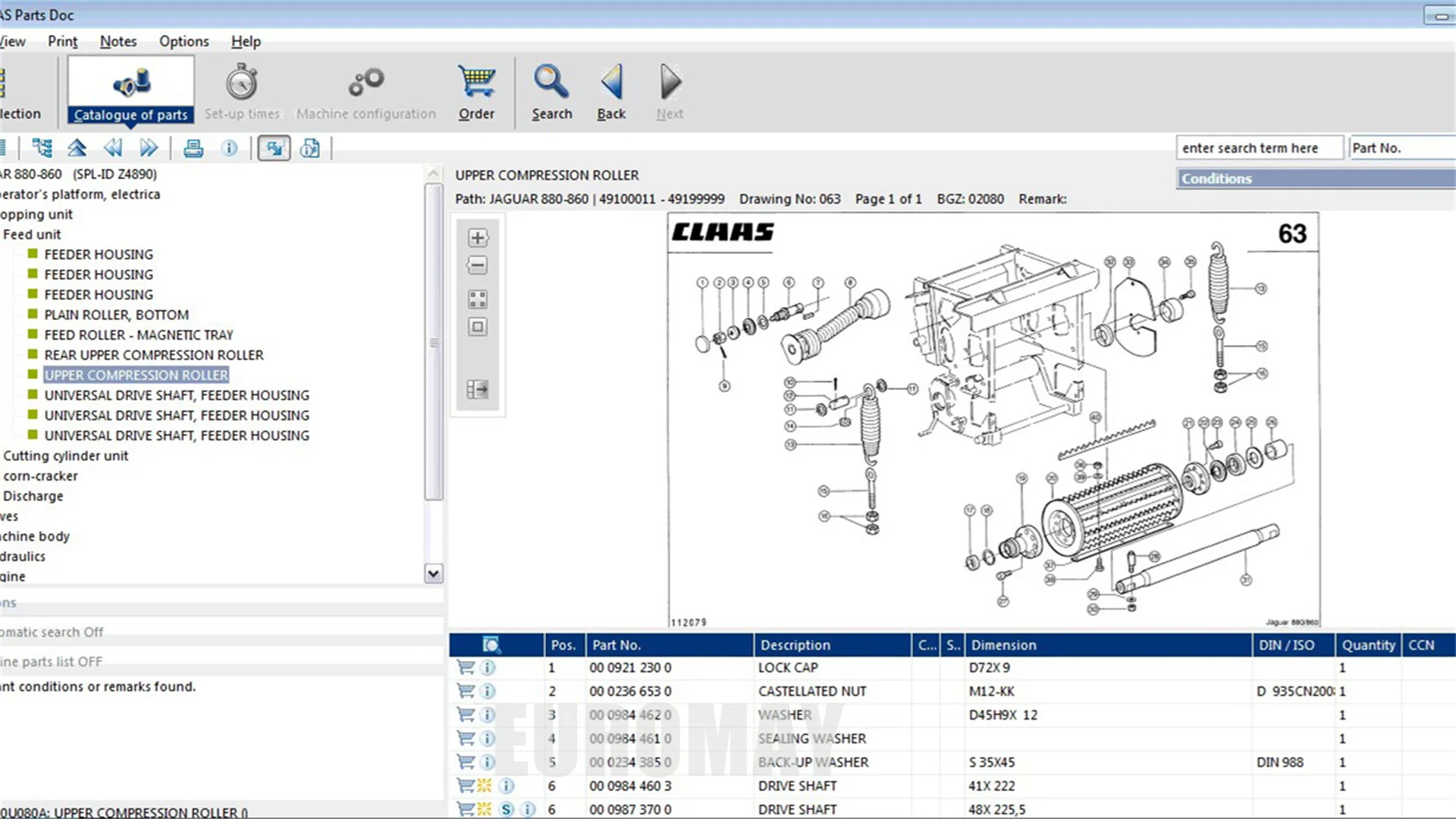Image resolution: width=1456 pixels, height=819 pixels.
Task: Jump to next assembly double-arrow icon
Action: pyautogui.click(x=149, y=148)
